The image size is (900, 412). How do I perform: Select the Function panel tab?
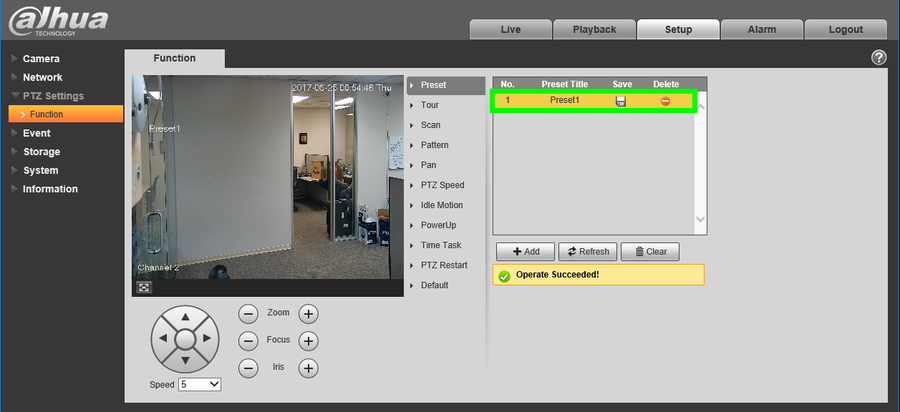point(174,59)
